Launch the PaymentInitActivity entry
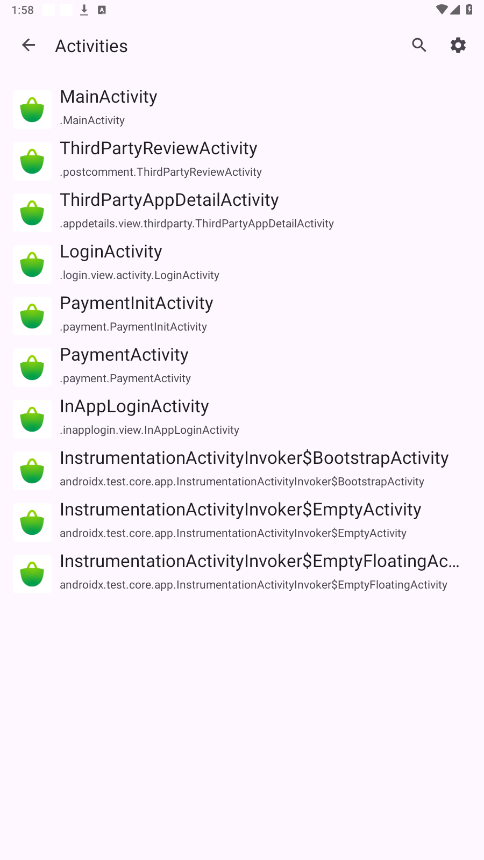 [x=242, y=315]
